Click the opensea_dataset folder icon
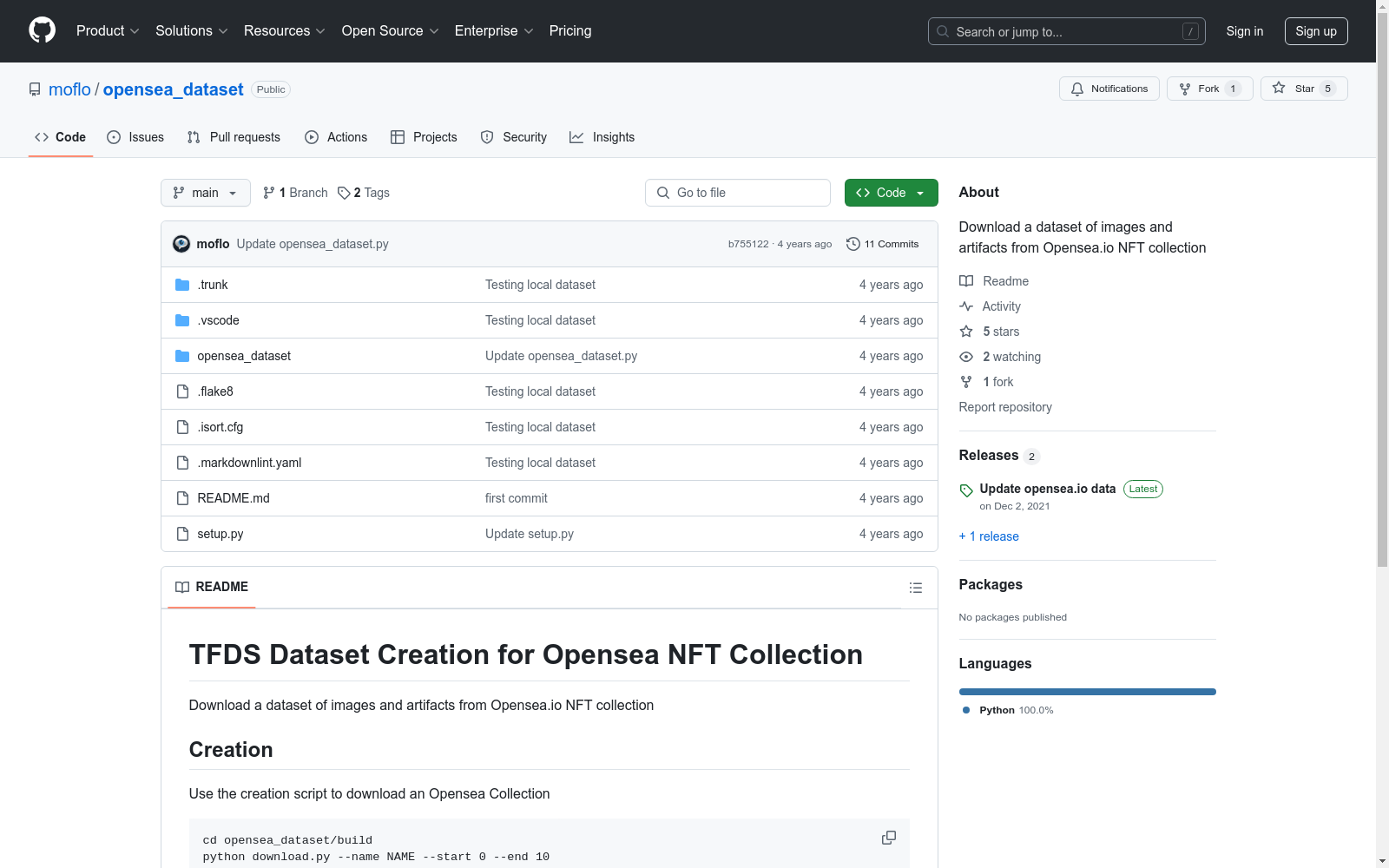 (x=182, y=356)
